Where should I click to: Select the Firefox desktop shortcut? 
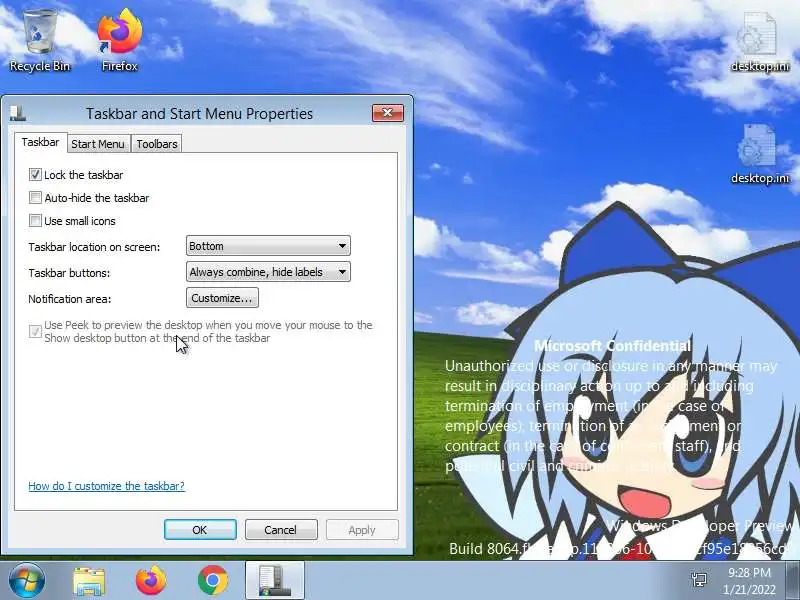pyautogui.click(x=119, y=40)
